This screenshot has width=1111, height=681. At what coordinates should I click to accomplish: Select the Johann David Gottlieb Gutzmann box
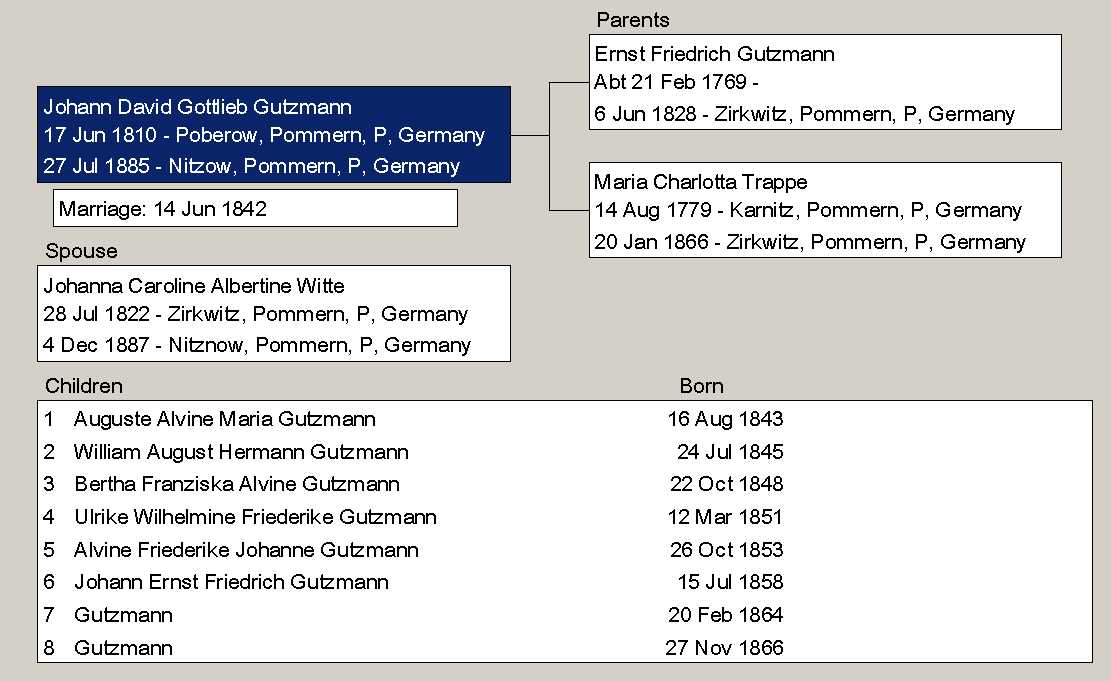tap(273, 135)
